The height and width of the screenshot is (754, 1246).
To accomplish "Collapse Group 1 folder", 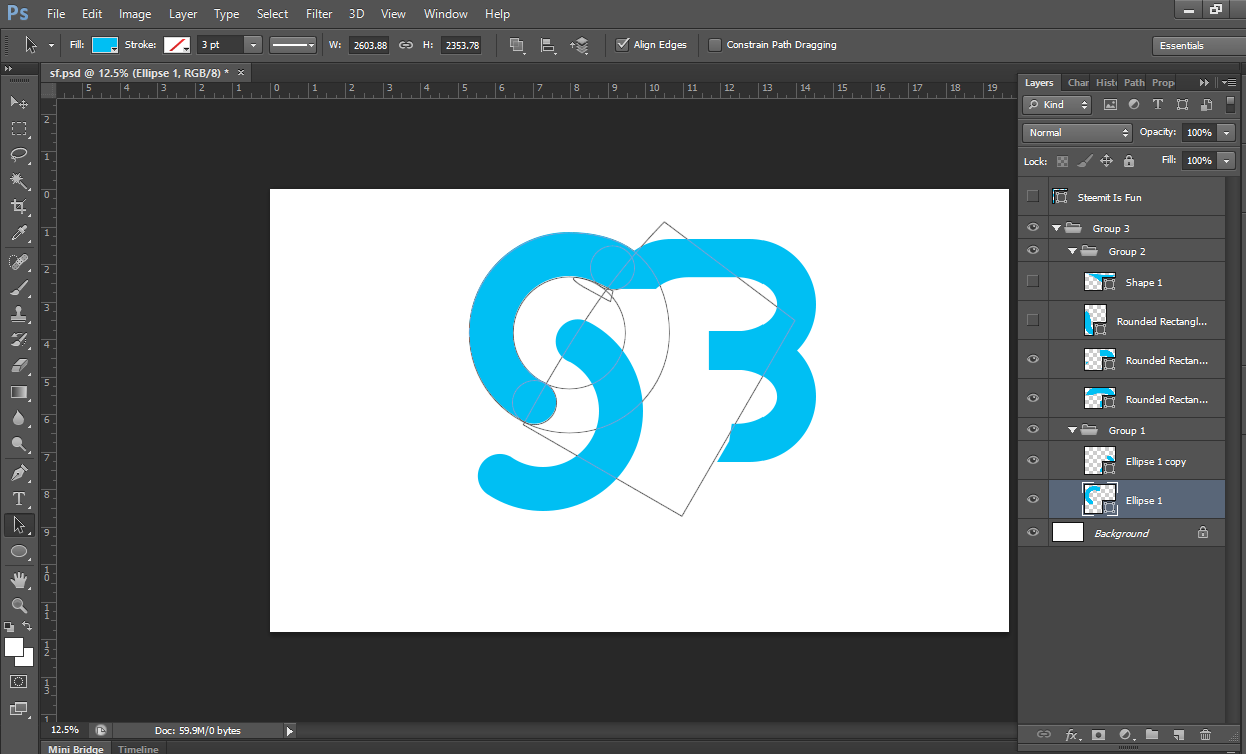I will pos(1072,430).
